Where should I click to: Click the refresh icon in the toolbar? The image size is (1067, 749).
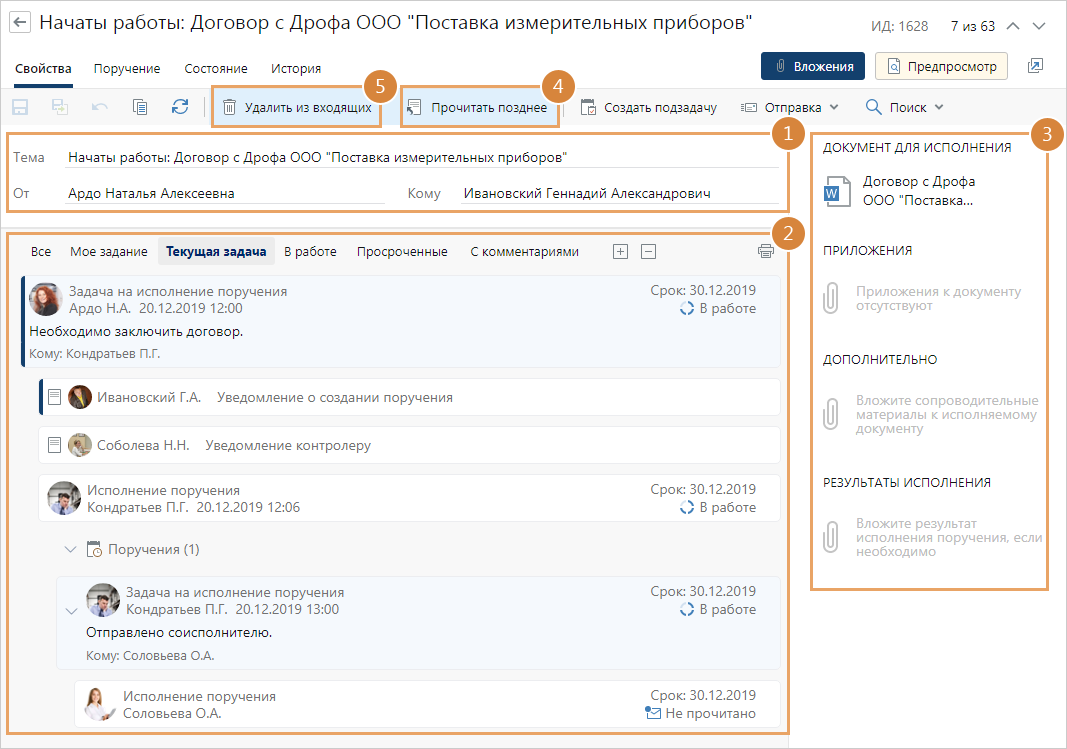[180, 107]
